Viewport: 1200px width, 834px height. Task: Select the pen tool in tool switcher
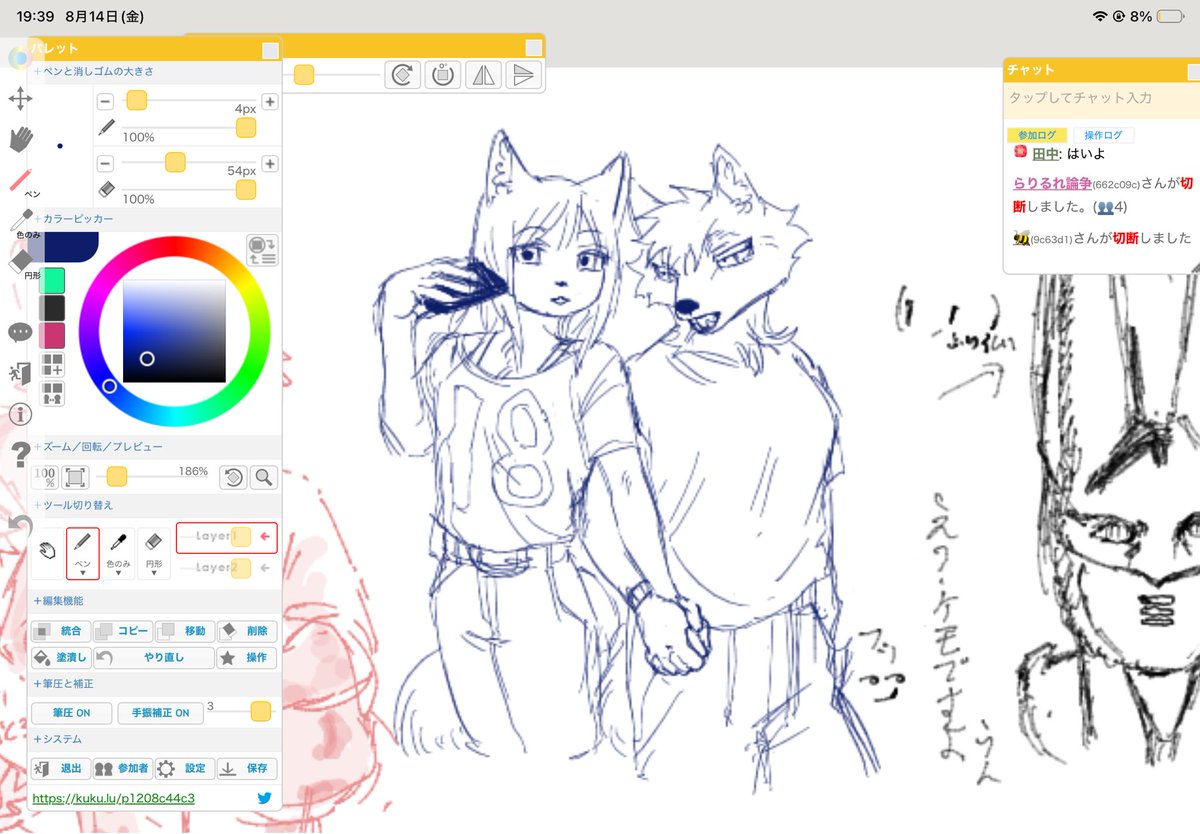tap(83, 553)
